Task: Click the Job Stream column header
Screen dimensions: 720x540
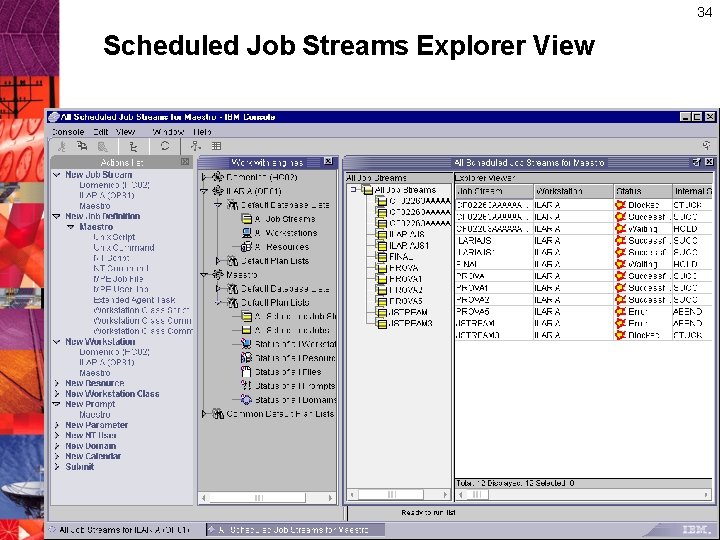Action: tap(495, 191)
